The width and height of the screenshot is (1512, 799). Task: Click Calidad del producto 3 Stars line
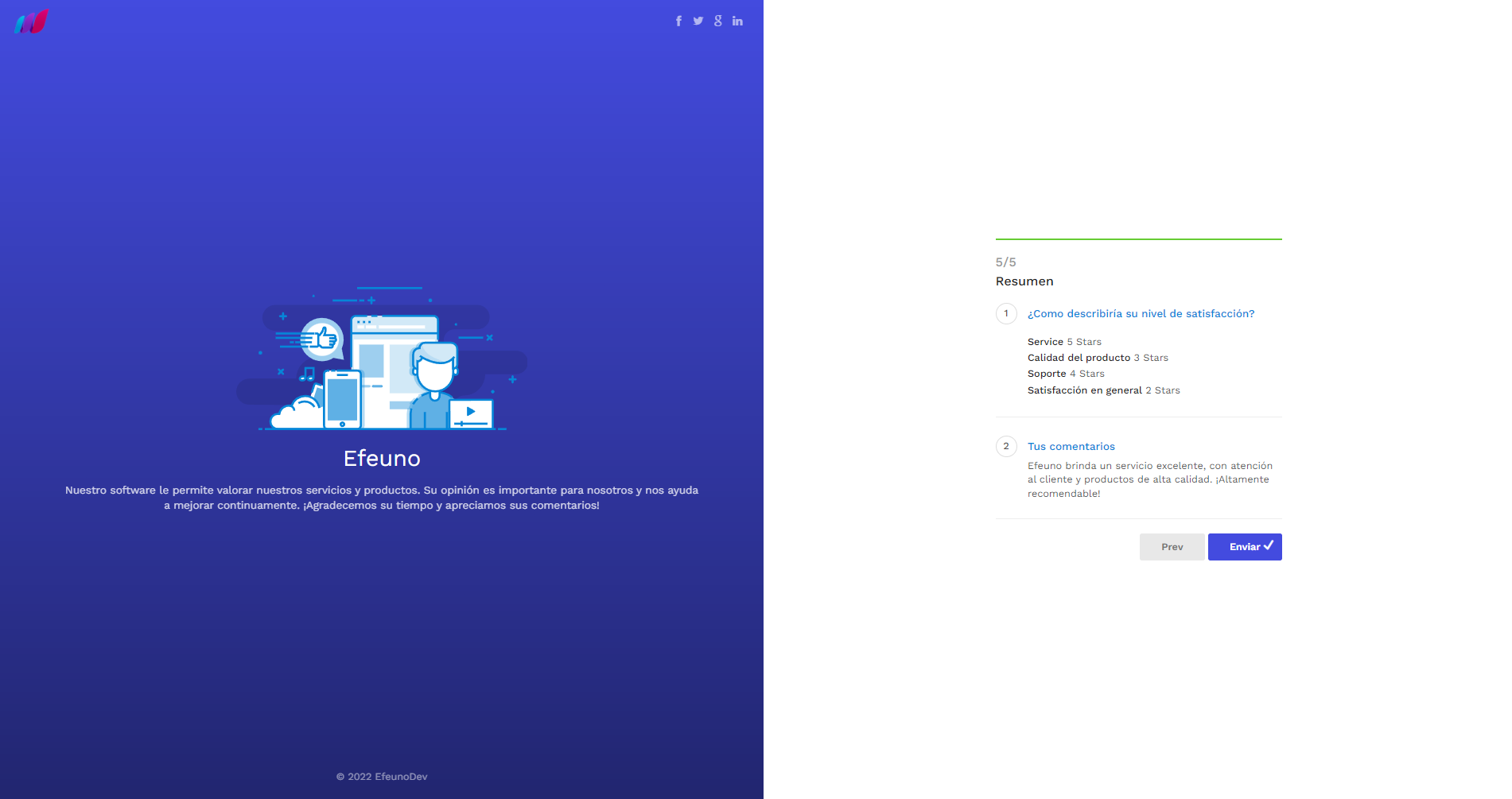point(1098,358)
